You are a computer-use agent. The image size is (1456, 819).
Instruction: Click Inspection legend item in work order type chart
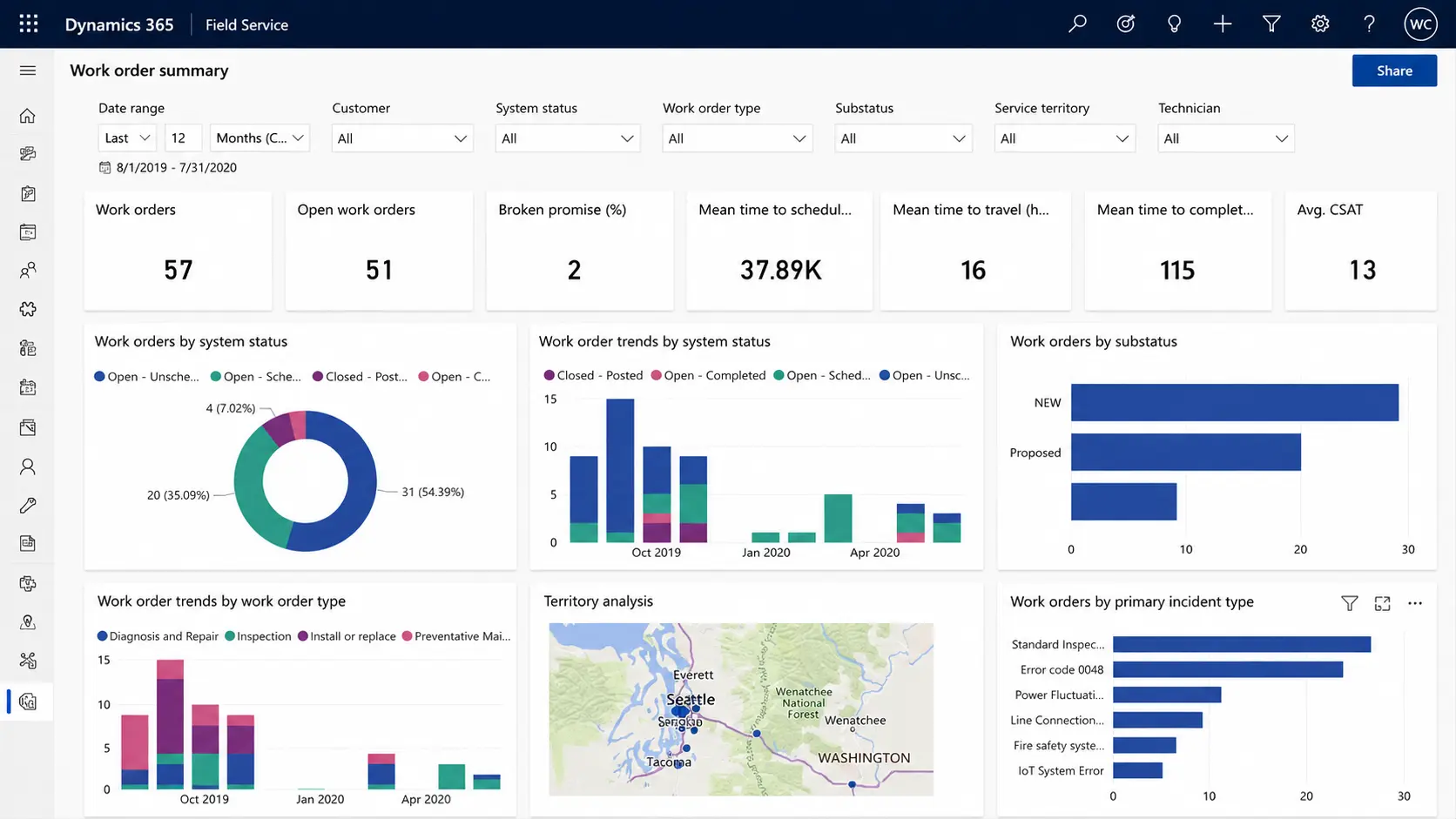(x=258, y=636)
